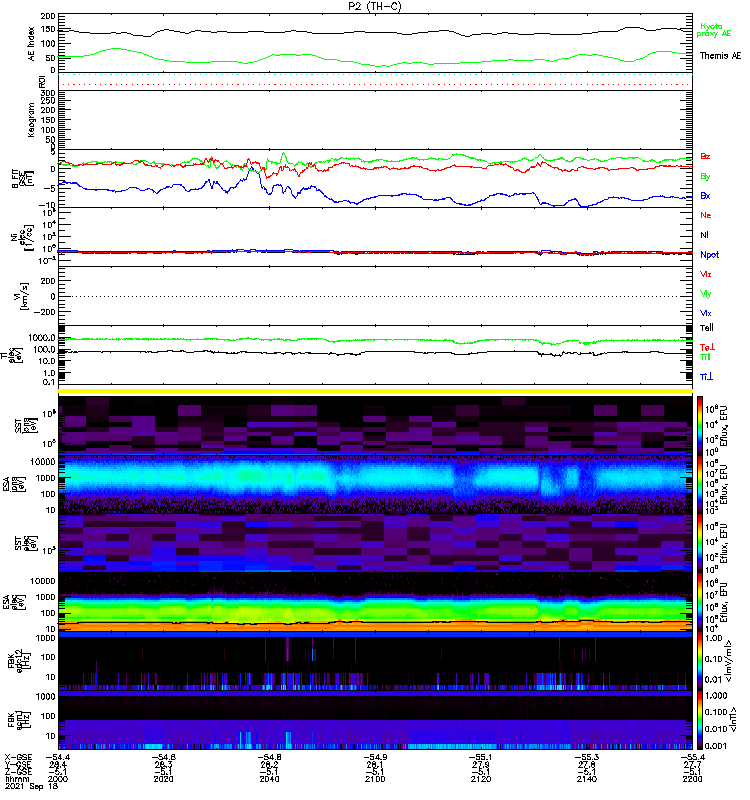
Task: Click the green "Ti‖" temperature legend label
Action: point(705,357)
